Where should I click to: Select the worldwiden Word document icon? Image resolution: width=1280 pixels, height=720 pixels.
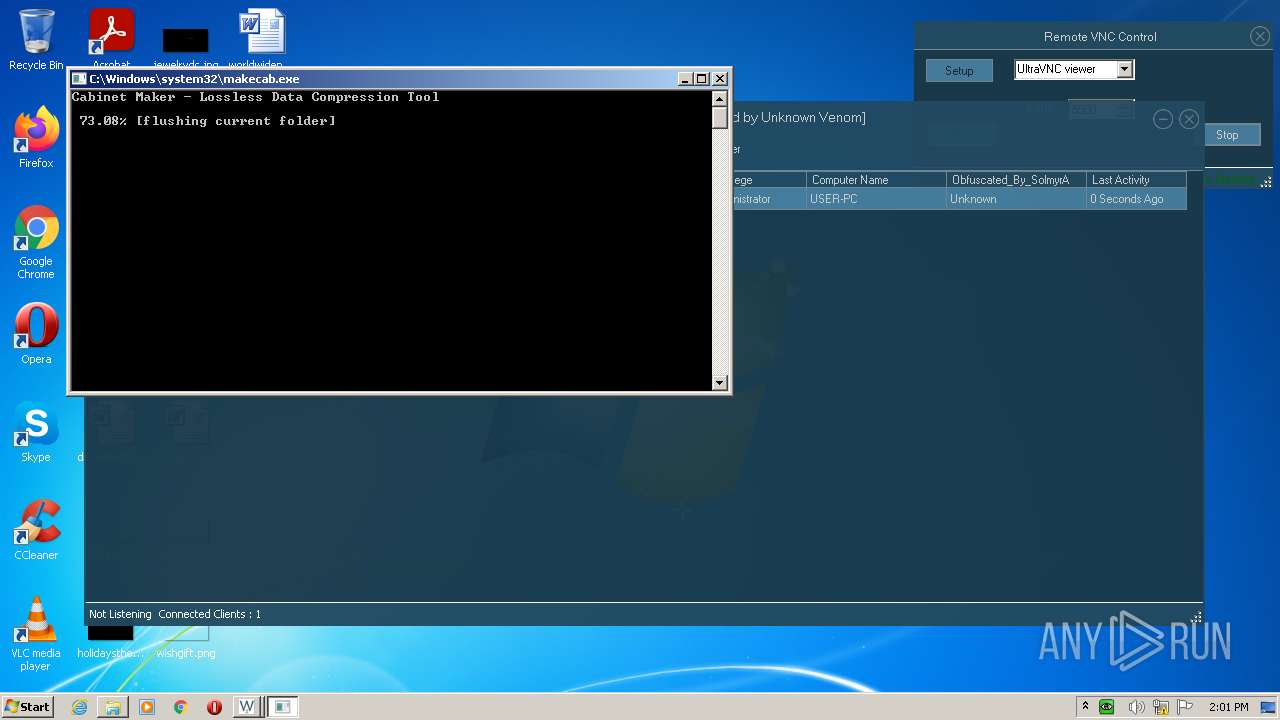[x=262, y=38]
